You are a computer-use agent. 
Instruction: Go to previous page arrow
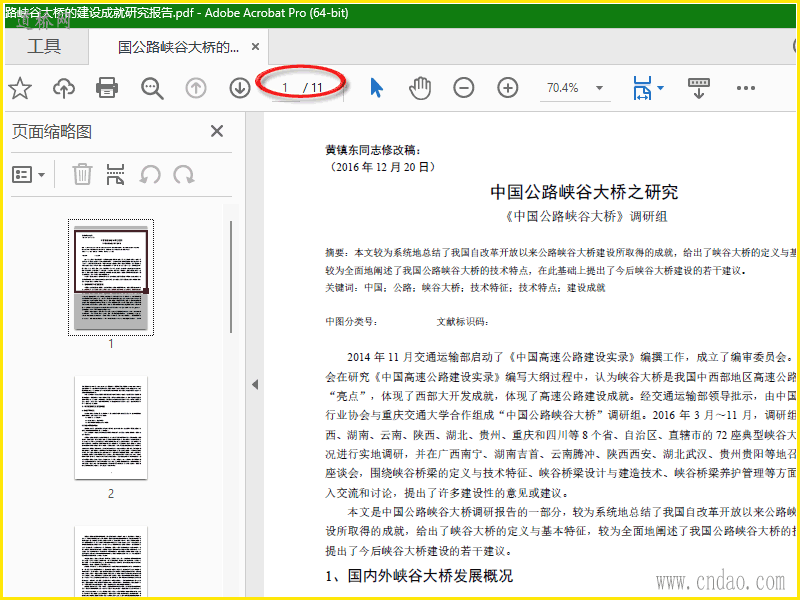click(x=195, y=88)
